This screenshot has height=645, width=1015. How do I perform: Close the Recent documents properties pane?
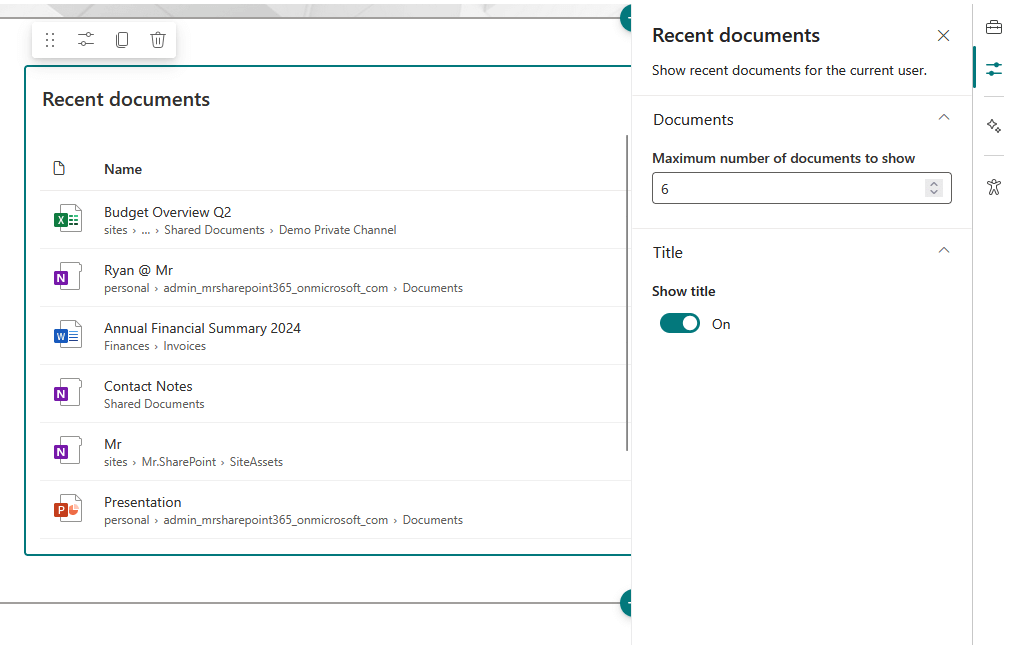(x=943, y=36)
